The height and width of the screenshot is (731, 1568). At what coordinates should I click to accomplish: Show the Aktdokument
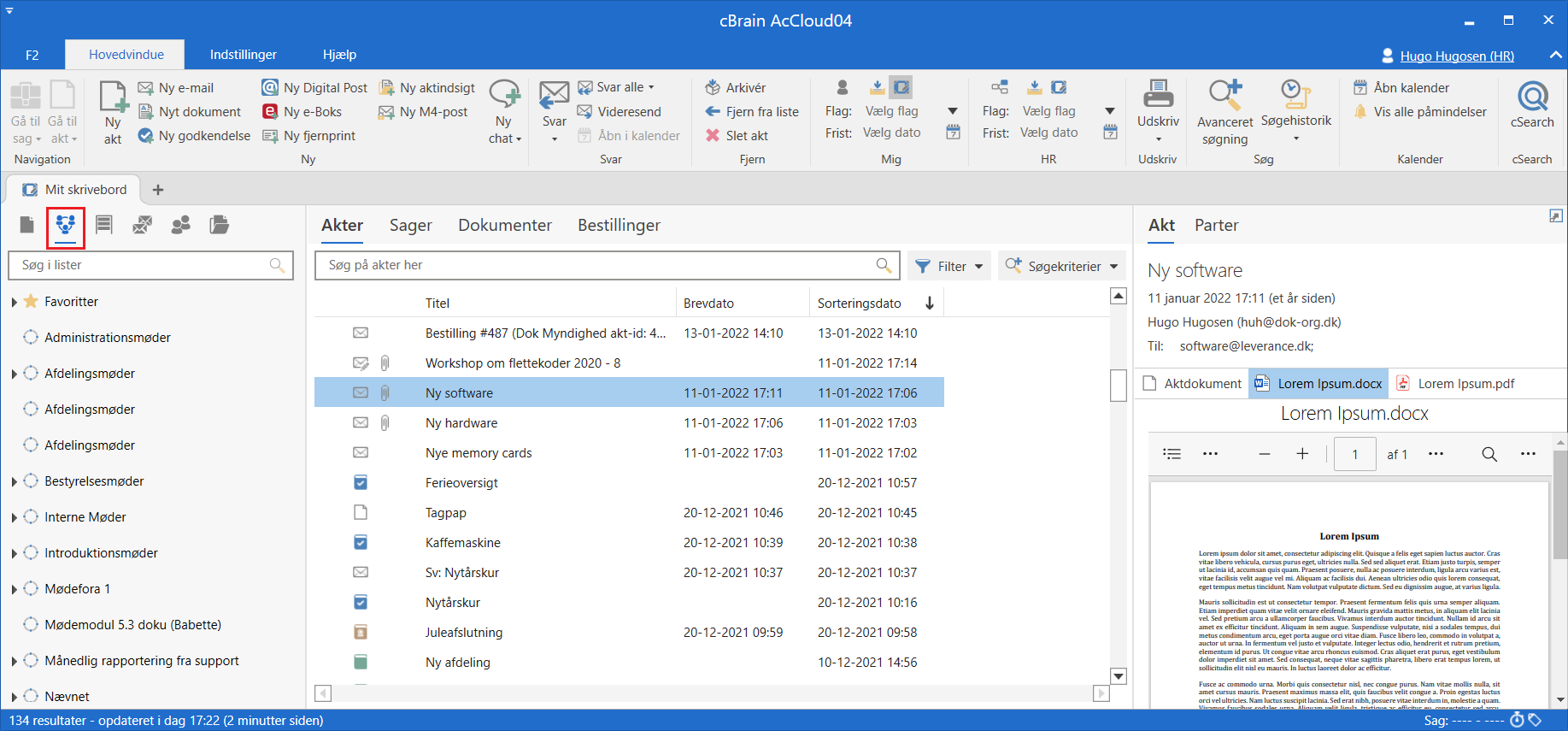click(x=1193, y=383)
